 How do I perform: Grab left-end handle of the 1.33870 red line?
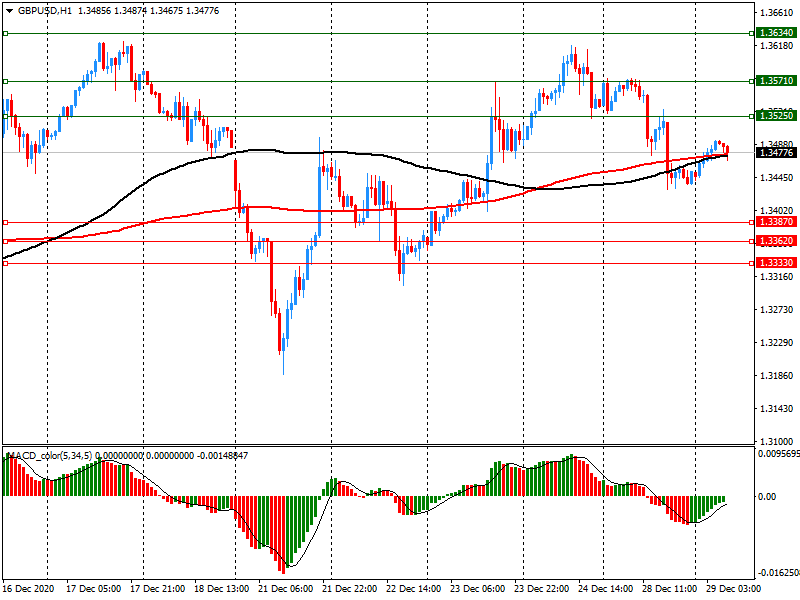6,222
